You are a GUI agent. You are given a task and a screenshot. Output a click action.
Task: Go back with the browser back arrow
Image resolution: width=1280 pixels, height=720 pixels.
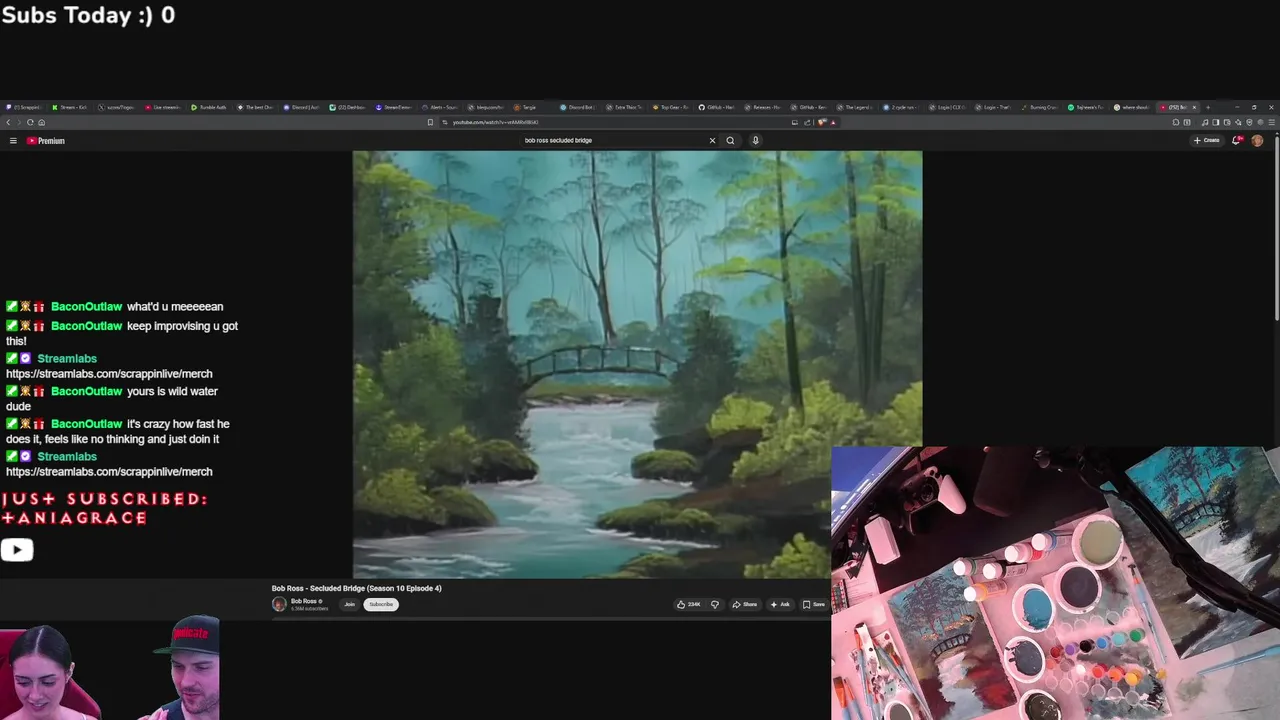tap(8, 122)
